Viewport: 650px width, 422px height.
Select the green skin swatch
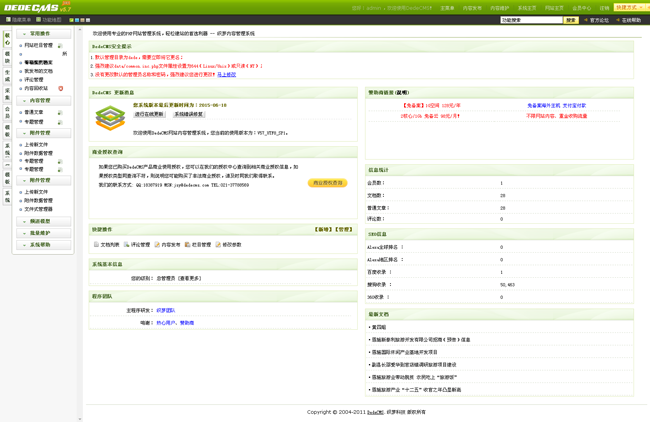coord(72,20)
